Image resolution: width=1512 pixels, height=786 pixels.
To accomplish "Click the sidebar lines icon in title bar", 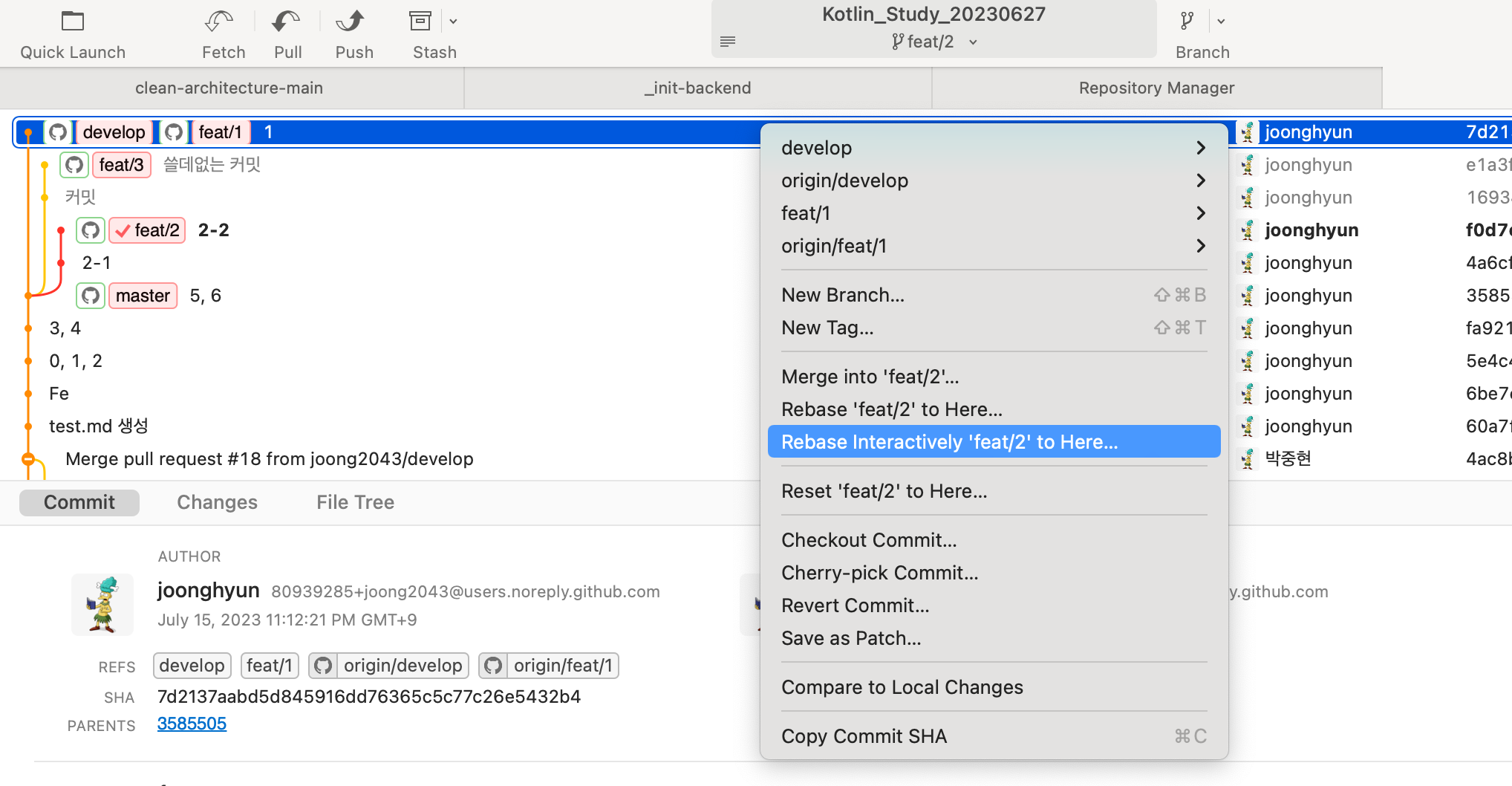I will 728,41.
